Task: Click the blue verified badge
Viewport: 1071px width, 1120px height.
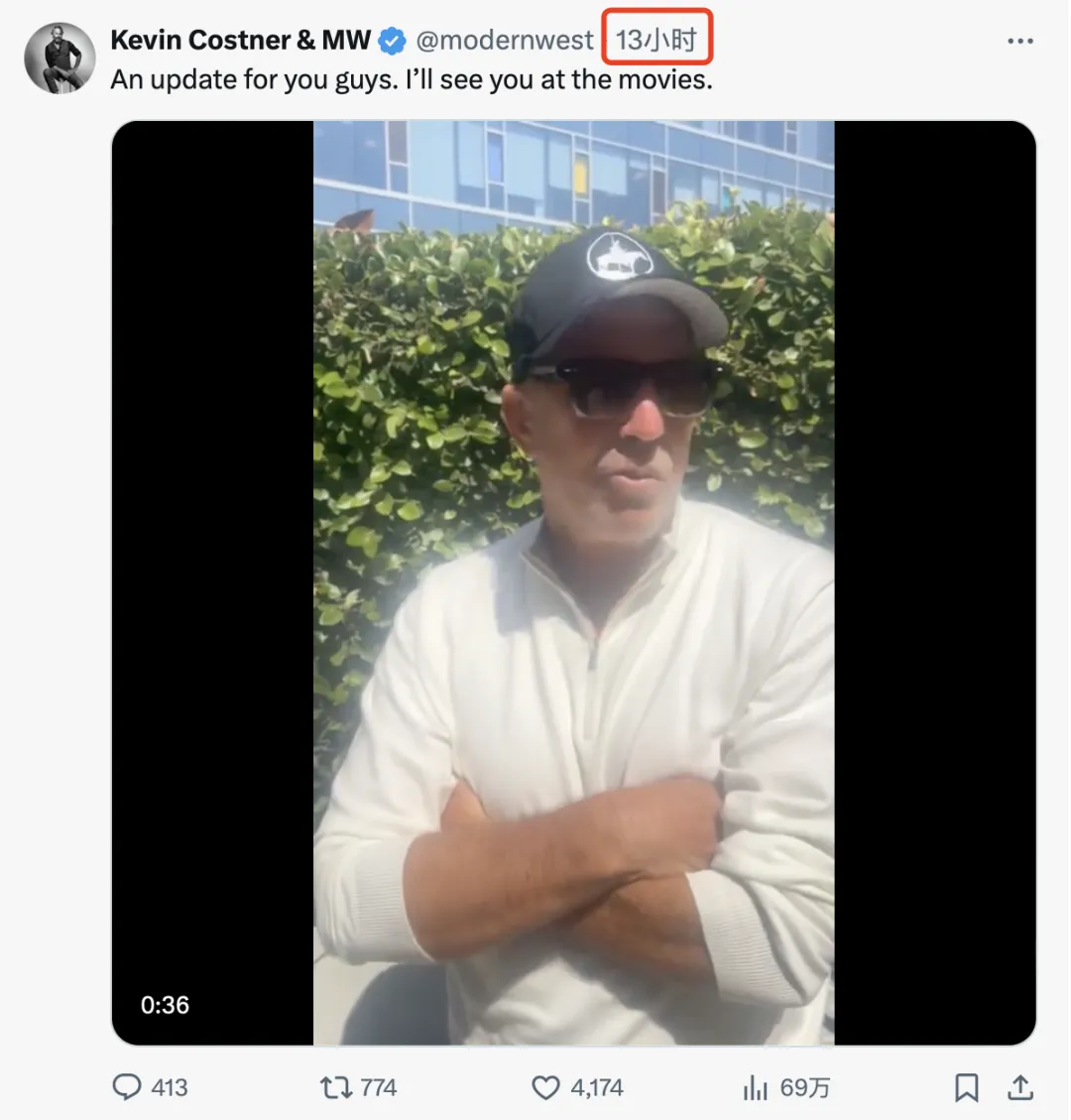Action: coord(393,42)
